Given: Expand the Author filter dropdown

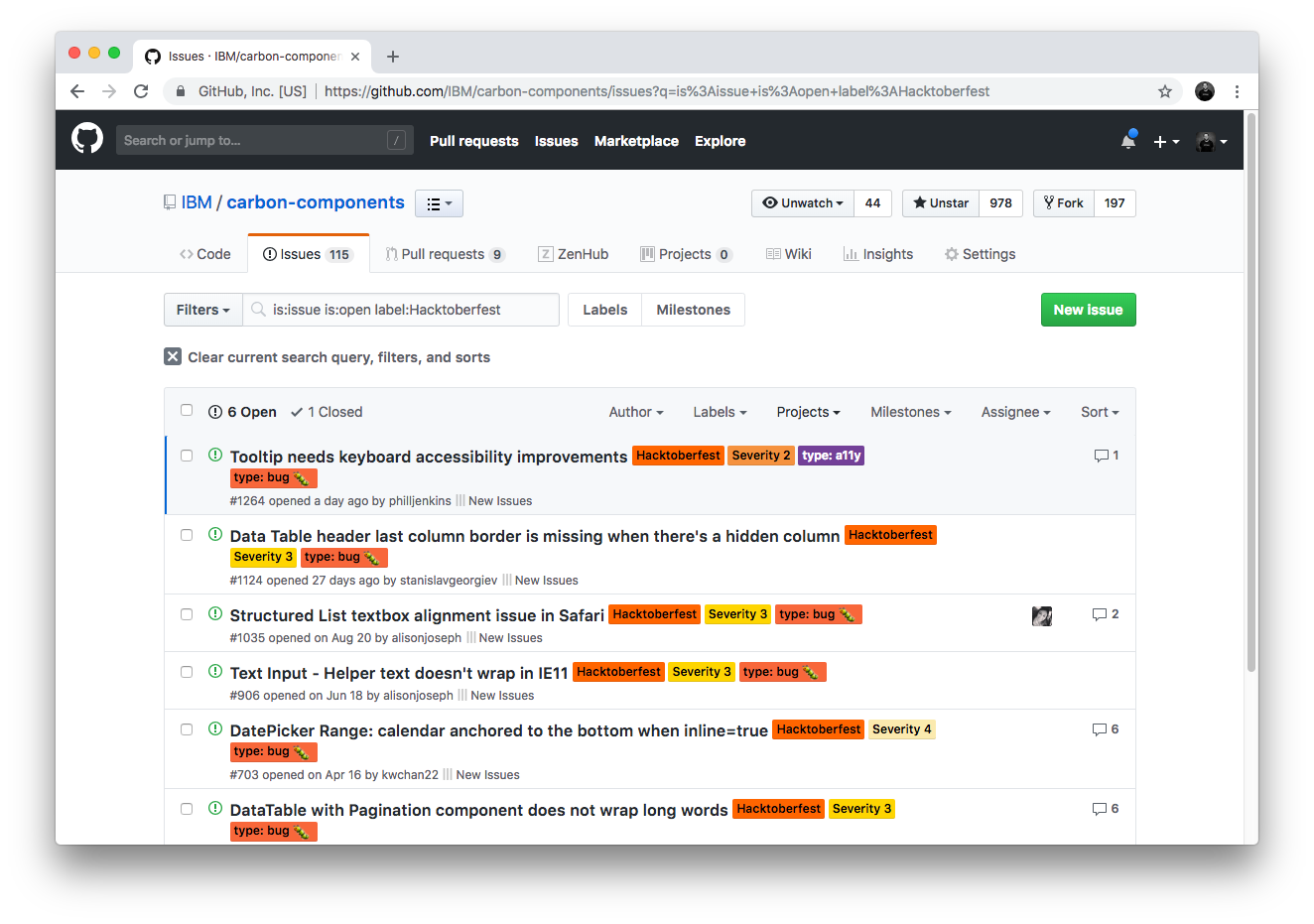Looking at the screenshot, I should 636,412.
